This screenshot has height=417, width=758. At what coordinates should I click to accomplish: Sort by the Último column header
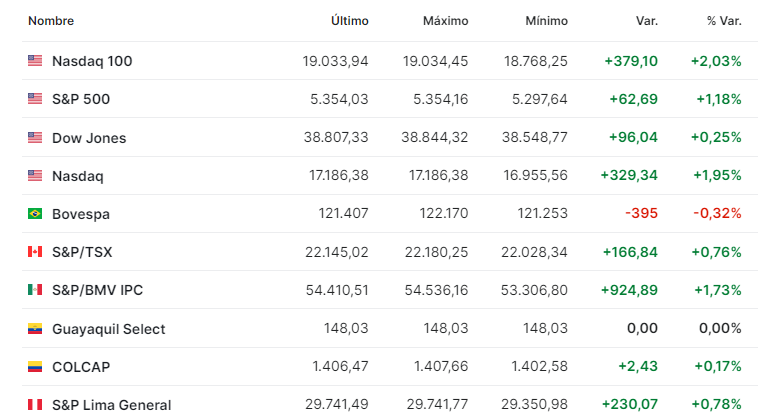(x=350, y=21)
